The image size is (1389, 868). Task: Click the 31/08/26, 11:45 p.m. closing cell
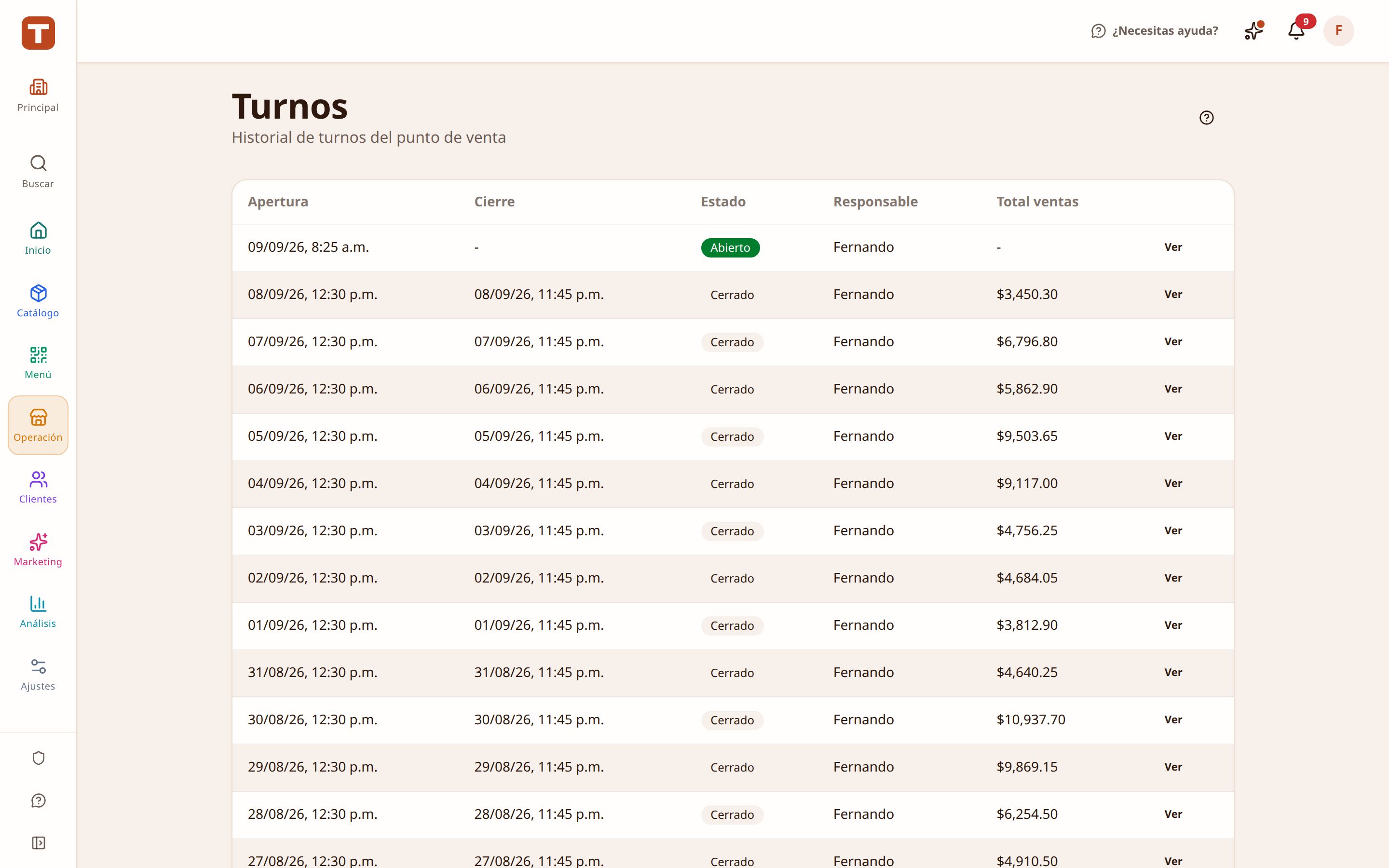pos(539,672)
